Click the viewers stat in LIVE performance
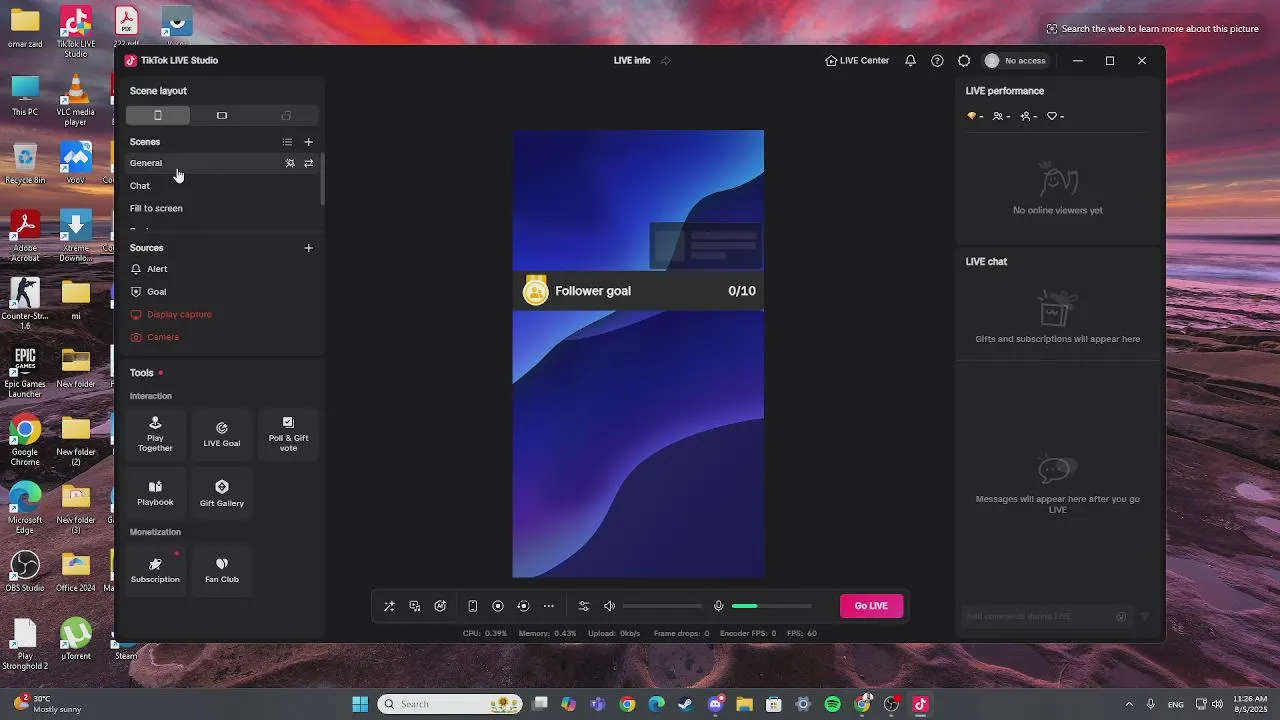This screenshot has height=720, width=1280. pos(1001,116)
